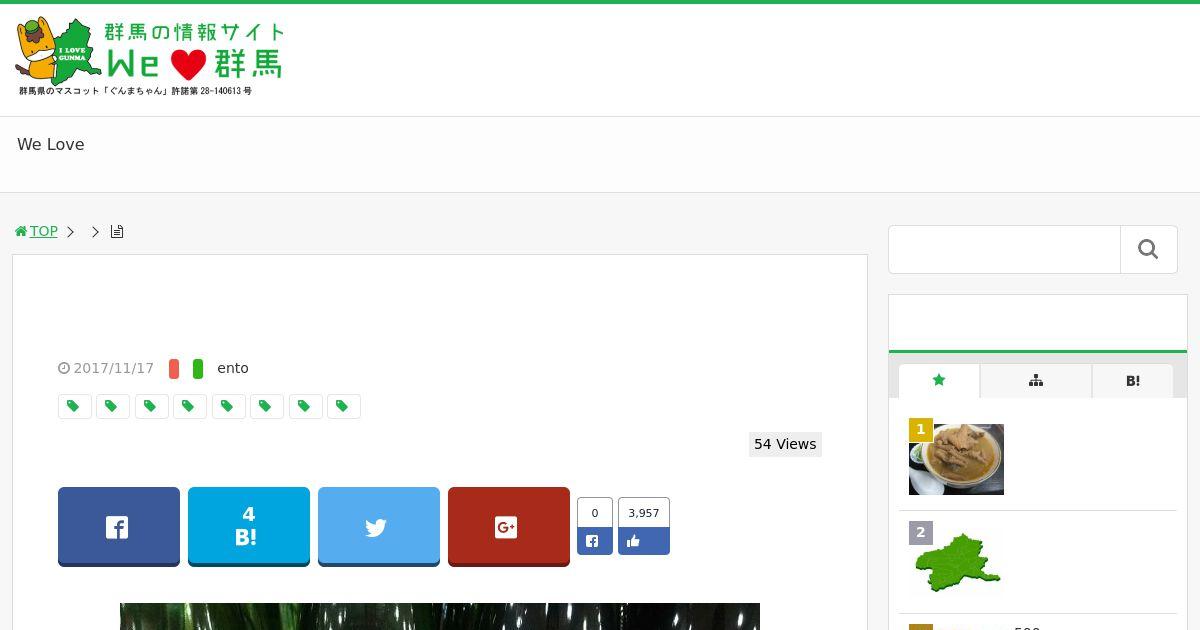
Task: Click the eighth tag icon
Action: pos(344,406)
